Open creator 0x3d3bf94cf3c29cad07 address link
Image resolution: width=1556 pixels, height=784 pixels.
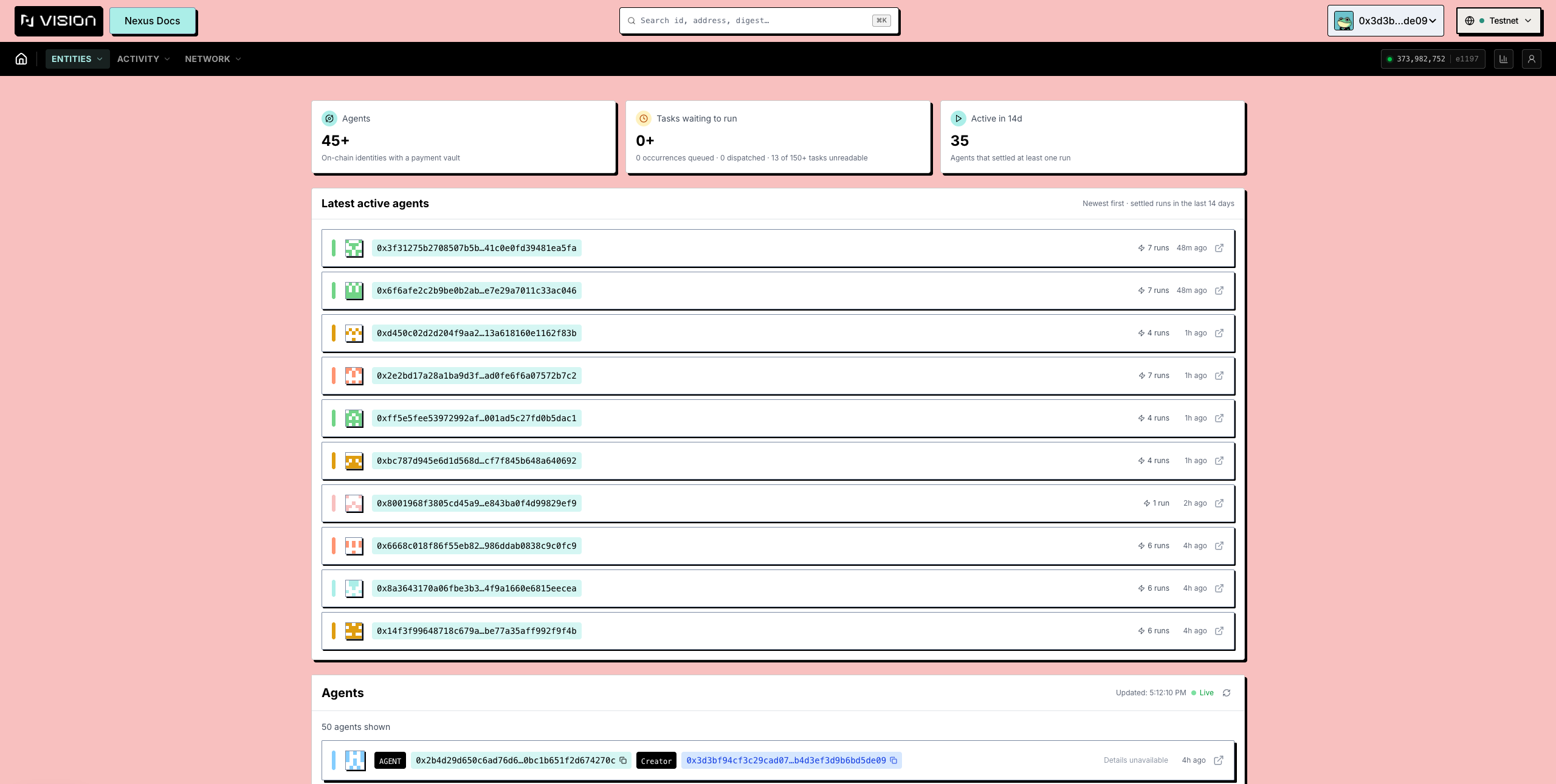tap(786, 760)
